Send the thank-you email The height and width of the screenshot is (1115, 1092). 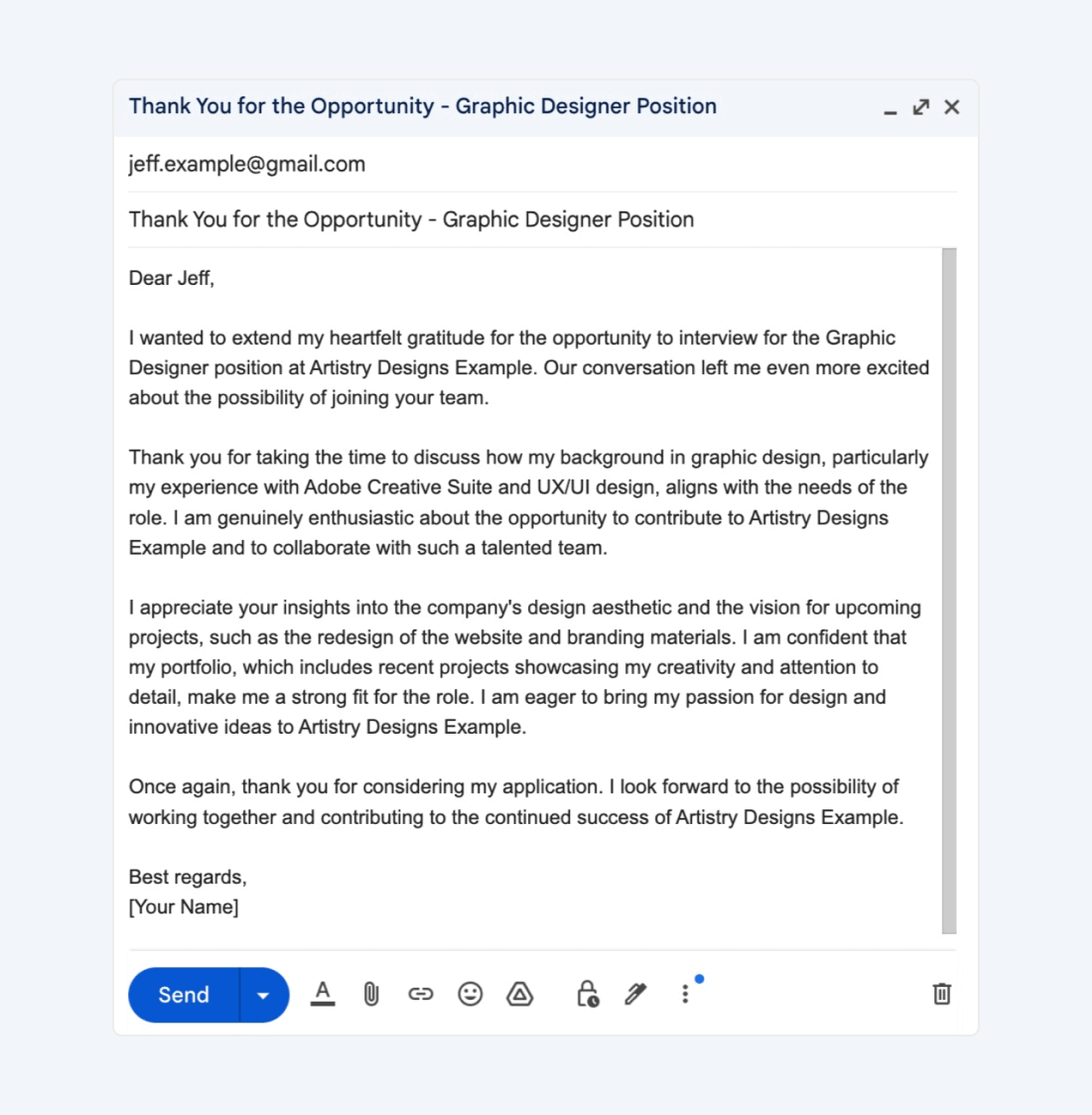pyautogui.click(x=184, y=994)
